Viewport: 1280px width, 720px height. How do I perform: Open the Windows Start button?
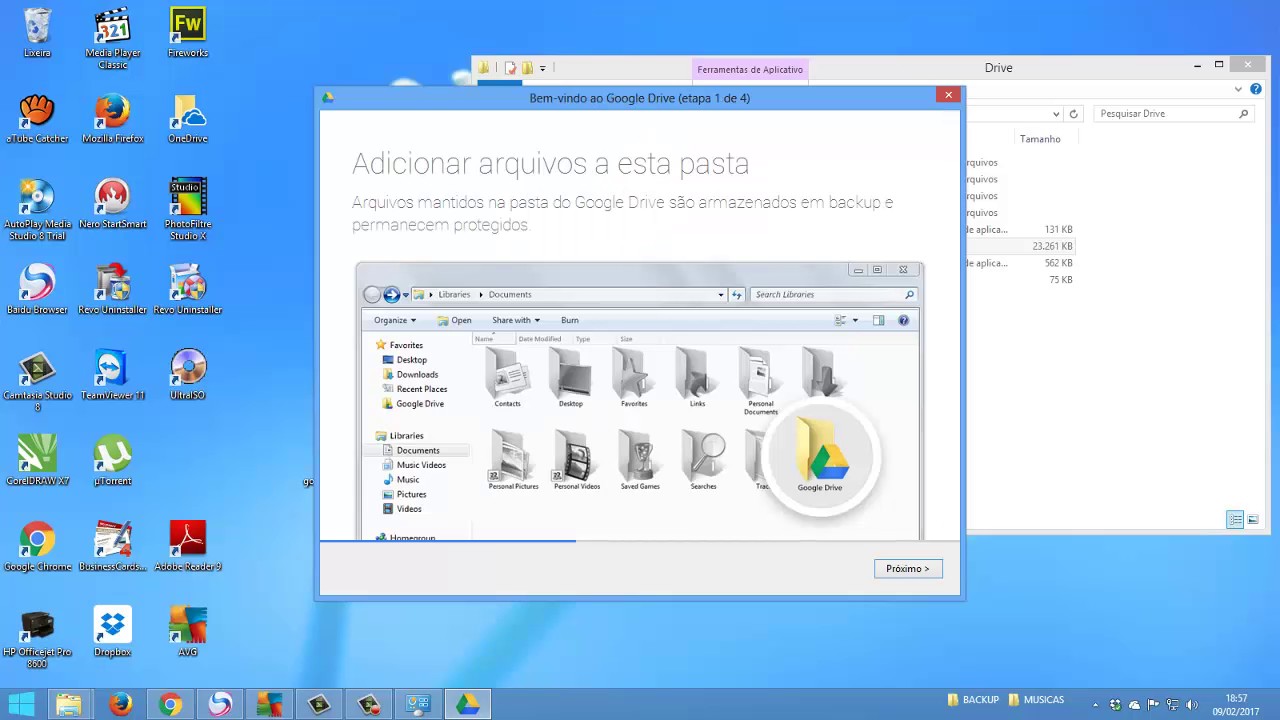(21, 704)
